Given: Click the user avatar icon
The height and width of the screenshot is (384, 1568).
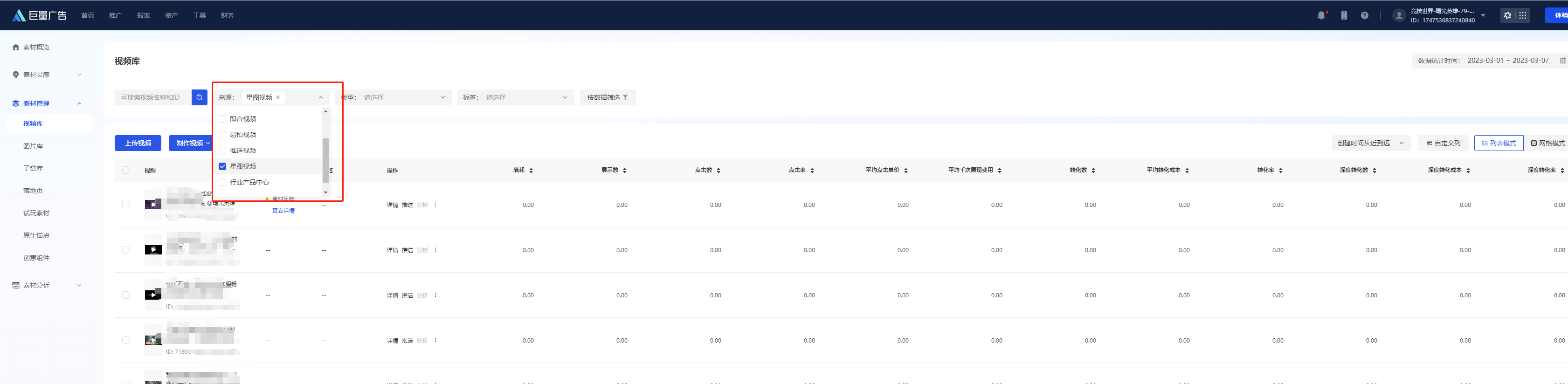Looking at the screenshot, I should coord(1399,15).
